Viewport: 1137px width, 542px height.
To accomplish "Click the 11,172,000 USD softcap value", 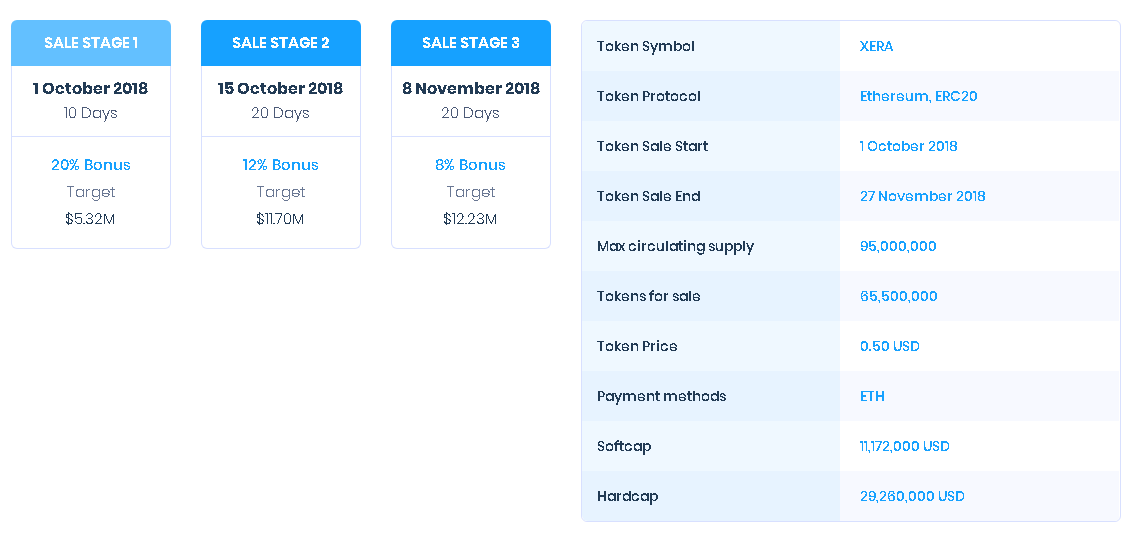I will pos(904,446).
